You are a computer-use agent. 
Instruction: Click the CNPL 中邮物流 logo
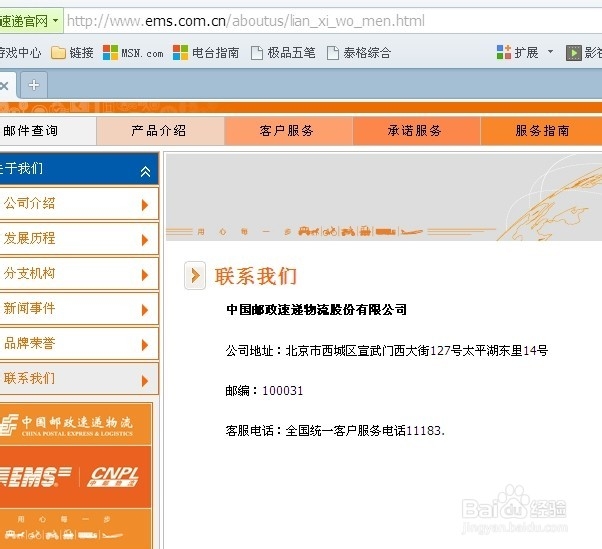114,476
